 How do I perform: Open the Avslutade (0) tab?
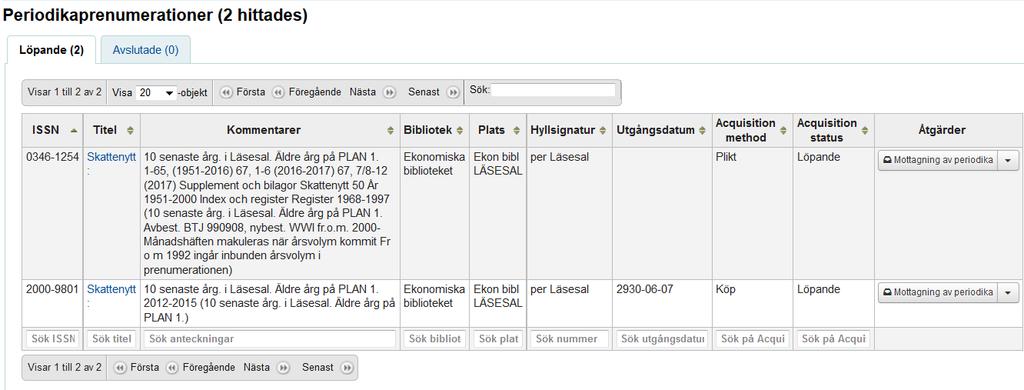click(x=145, y=50)
